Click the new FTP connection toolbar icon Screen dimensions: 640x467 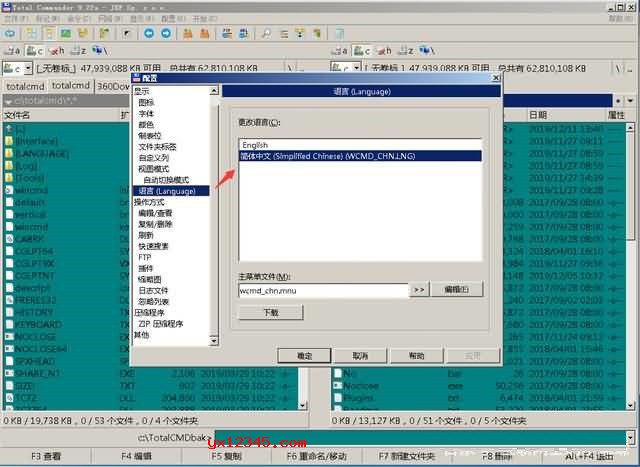pyautogui.click(x=244, y=33)
